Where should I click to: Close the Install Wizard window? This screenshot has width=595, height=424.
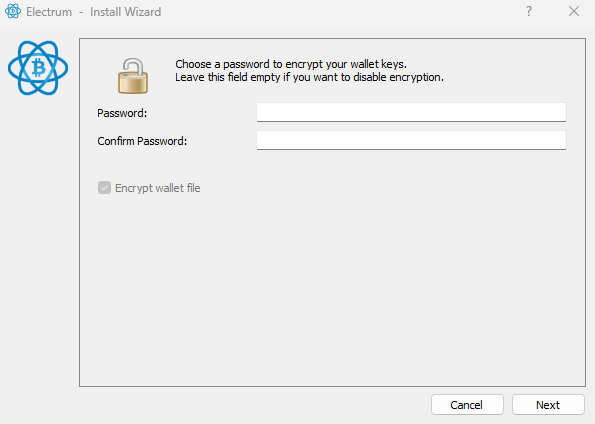(574, 11)
